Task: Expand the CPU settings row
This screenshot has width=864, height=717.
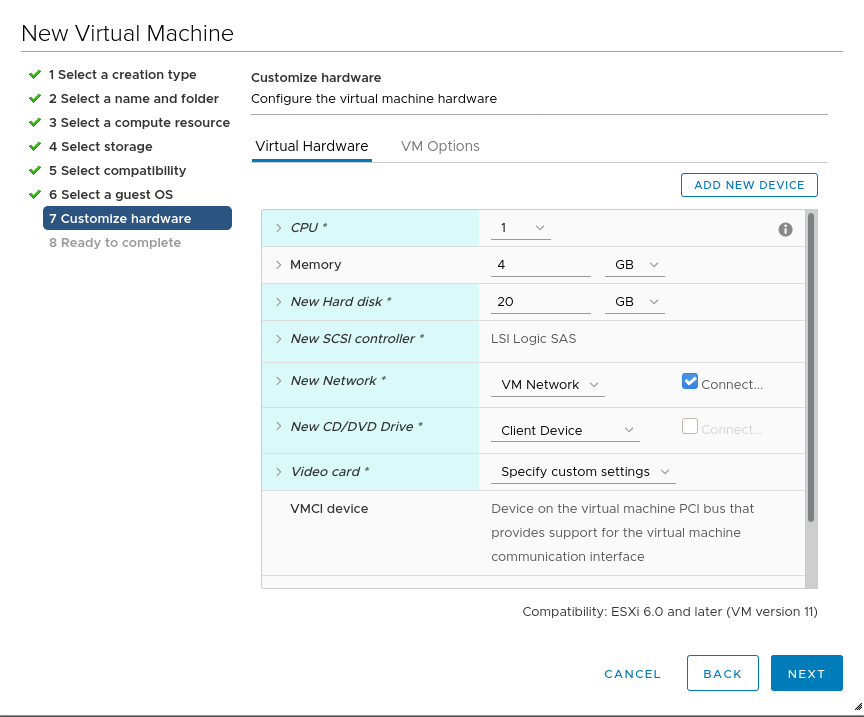Action: (x=279, y=228)
